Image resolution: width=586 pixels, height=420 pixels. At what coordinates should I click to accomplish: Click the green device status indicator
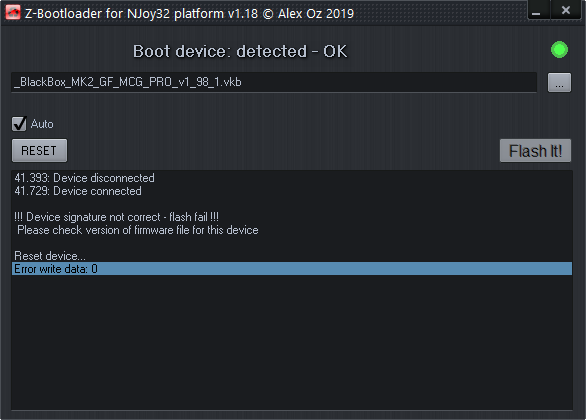(559, 50)
